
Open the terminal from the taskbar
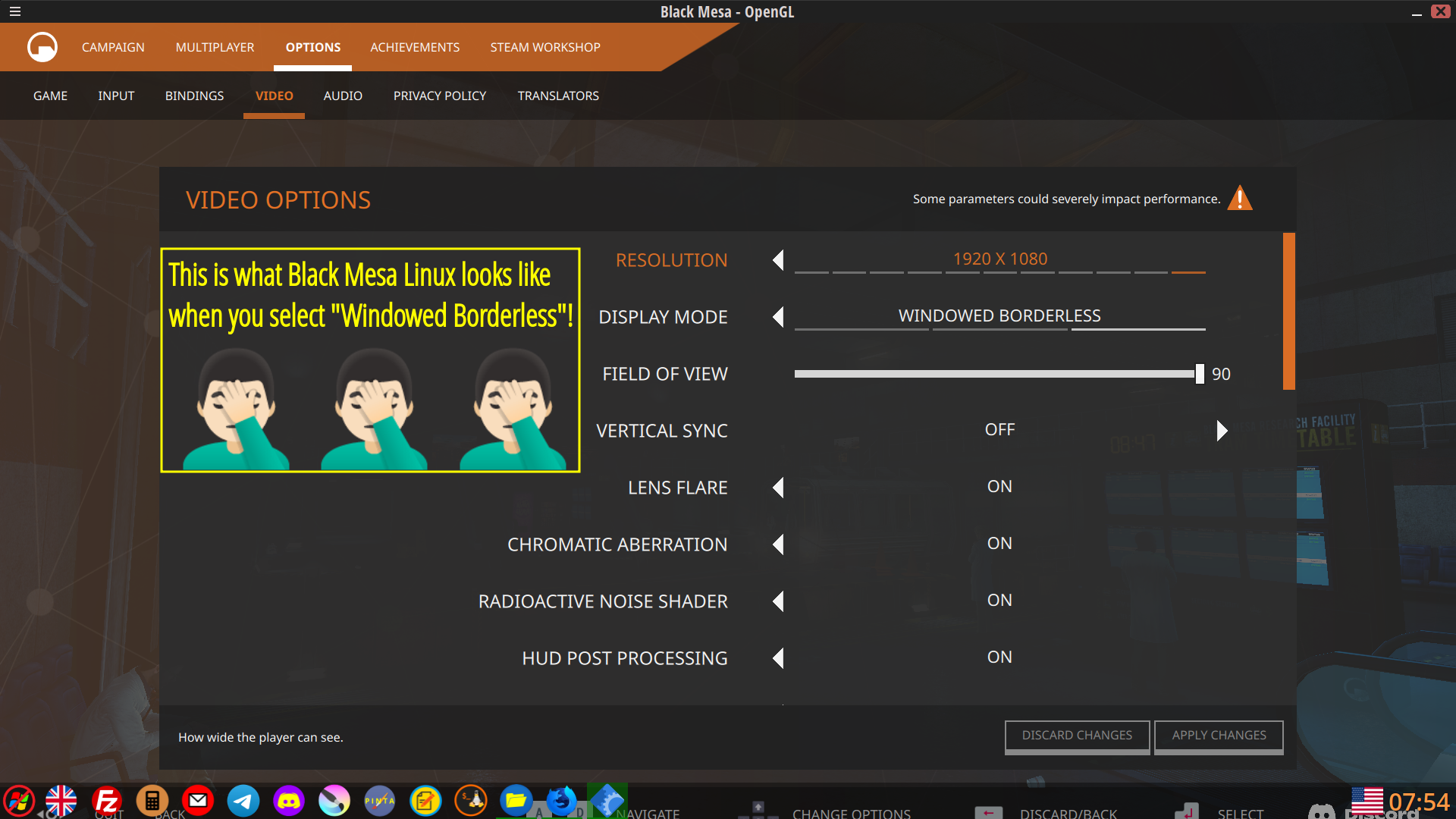point(471,801)
